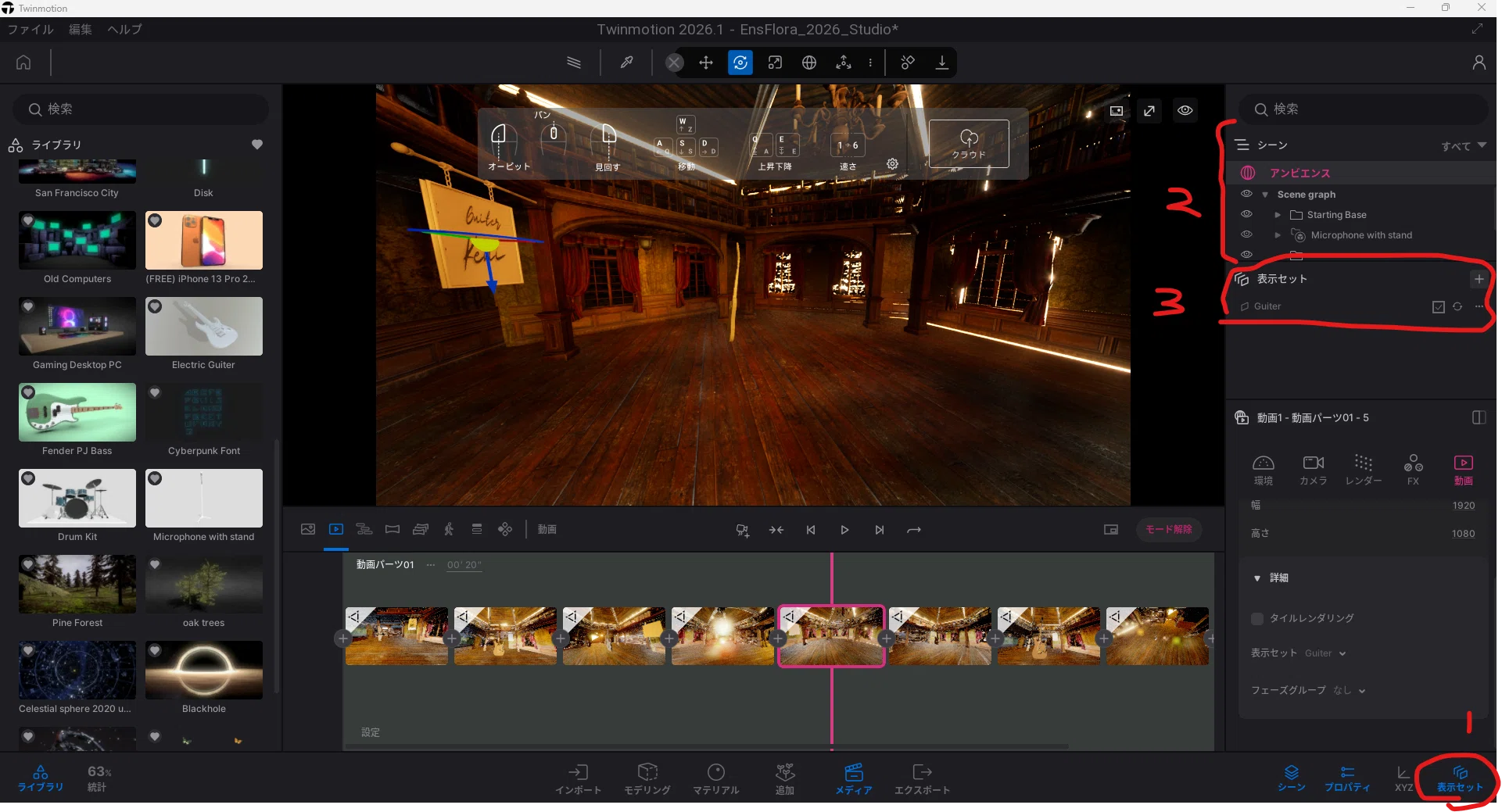
Task: Open the layers stack icon in top toolbar
Action: pos(574,63)
